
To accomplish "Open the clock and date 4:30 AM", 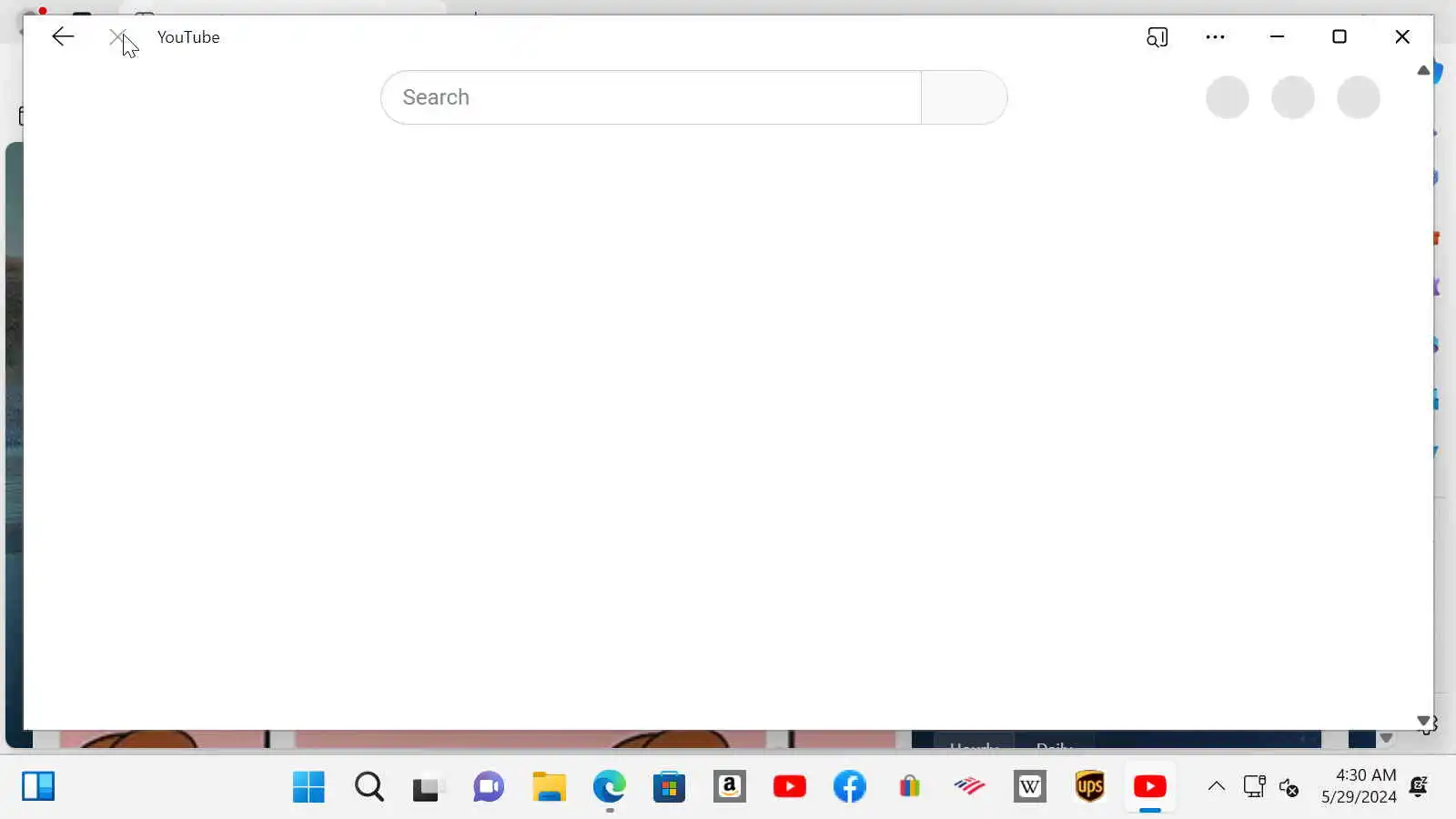I will [x=1359, y=786].
